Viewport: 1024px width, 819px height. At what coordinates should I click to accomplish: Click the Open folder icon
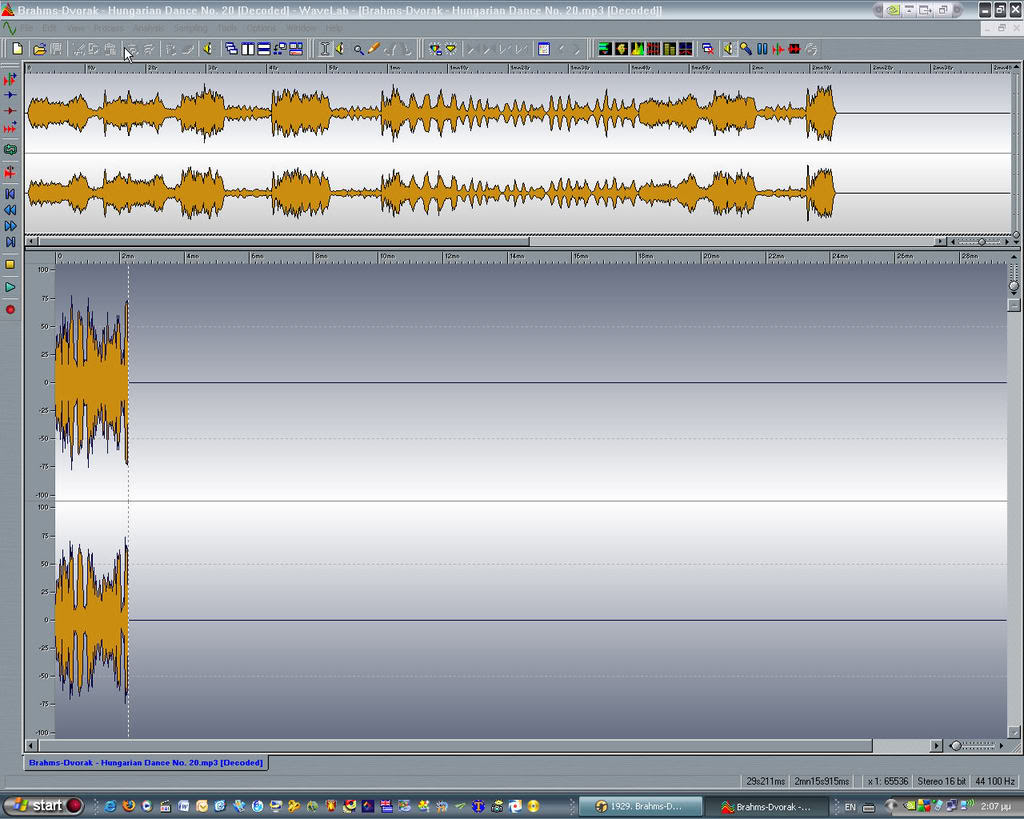click(39, 48)
